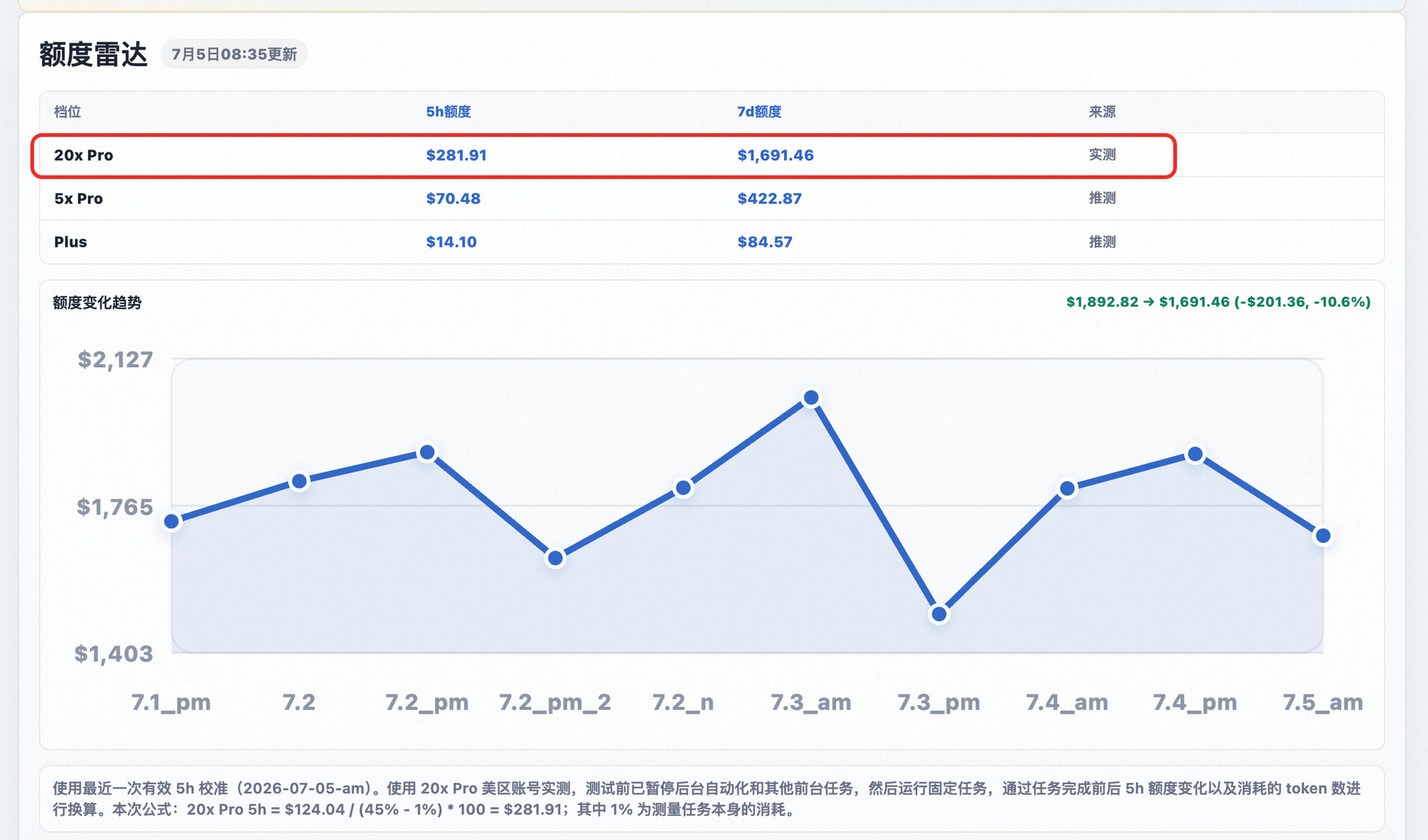Click the $1,403 y-axis label
This screenshot has height=840, width=1428.
113,654
